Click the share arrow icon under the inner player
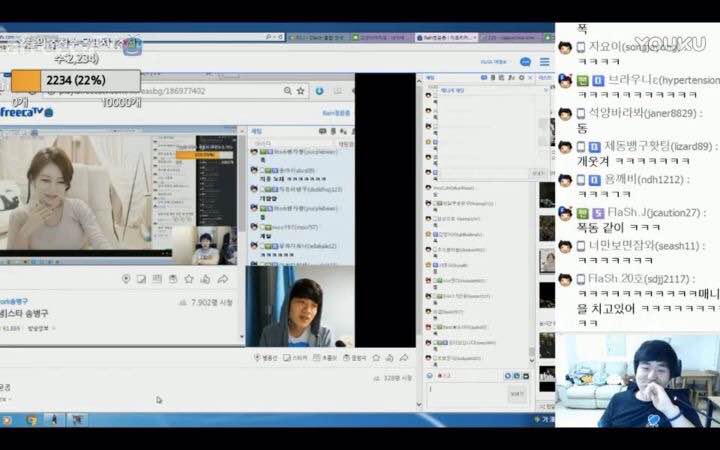720x450 pixels. point(223,279)
